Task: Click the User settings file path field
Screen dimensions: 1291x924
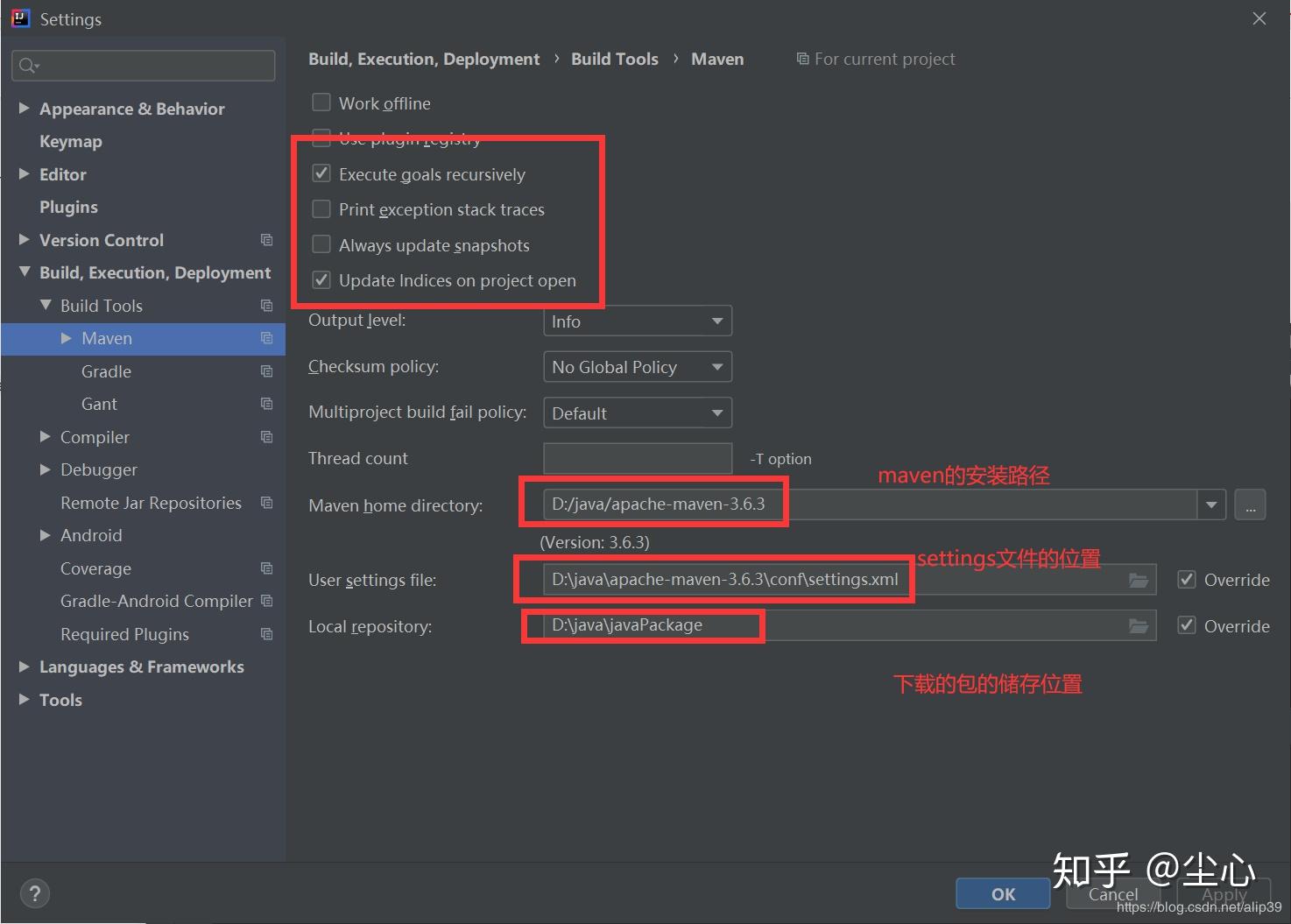Action: 850,580
